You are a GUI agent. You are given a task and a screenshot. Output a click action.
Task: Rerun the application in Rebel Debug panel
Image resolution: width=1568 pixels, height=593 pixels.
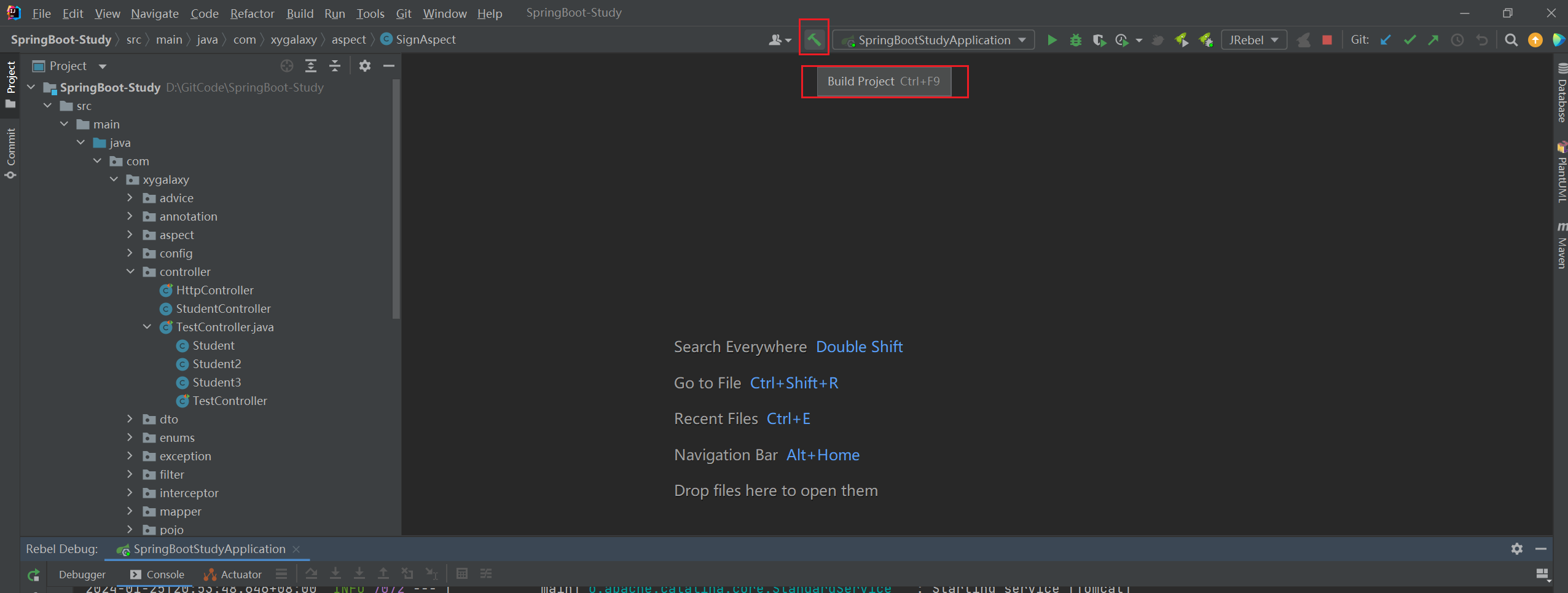(34, 575)
